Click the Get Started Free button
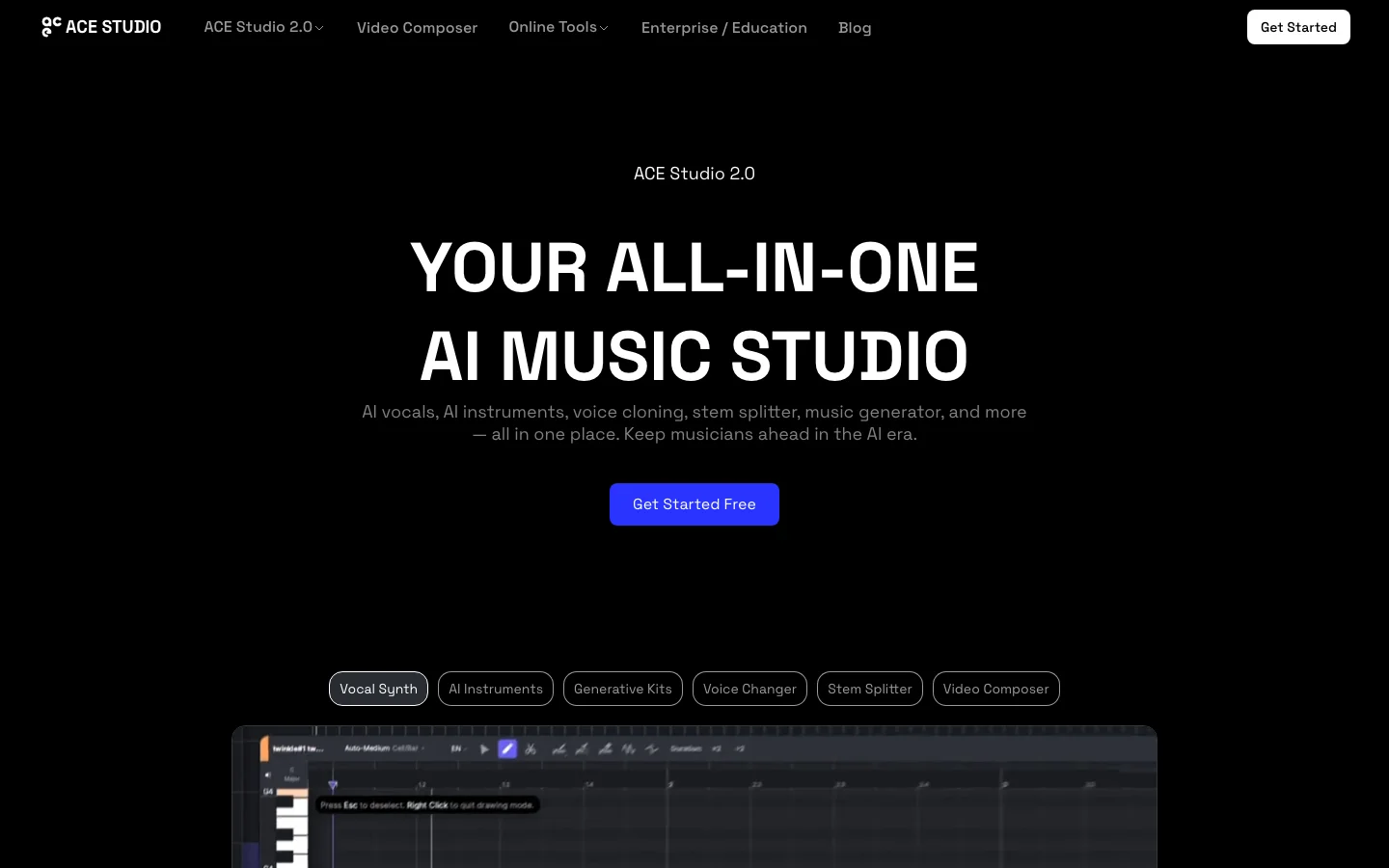Screen dimensions: 1389x868 point(694,504)
